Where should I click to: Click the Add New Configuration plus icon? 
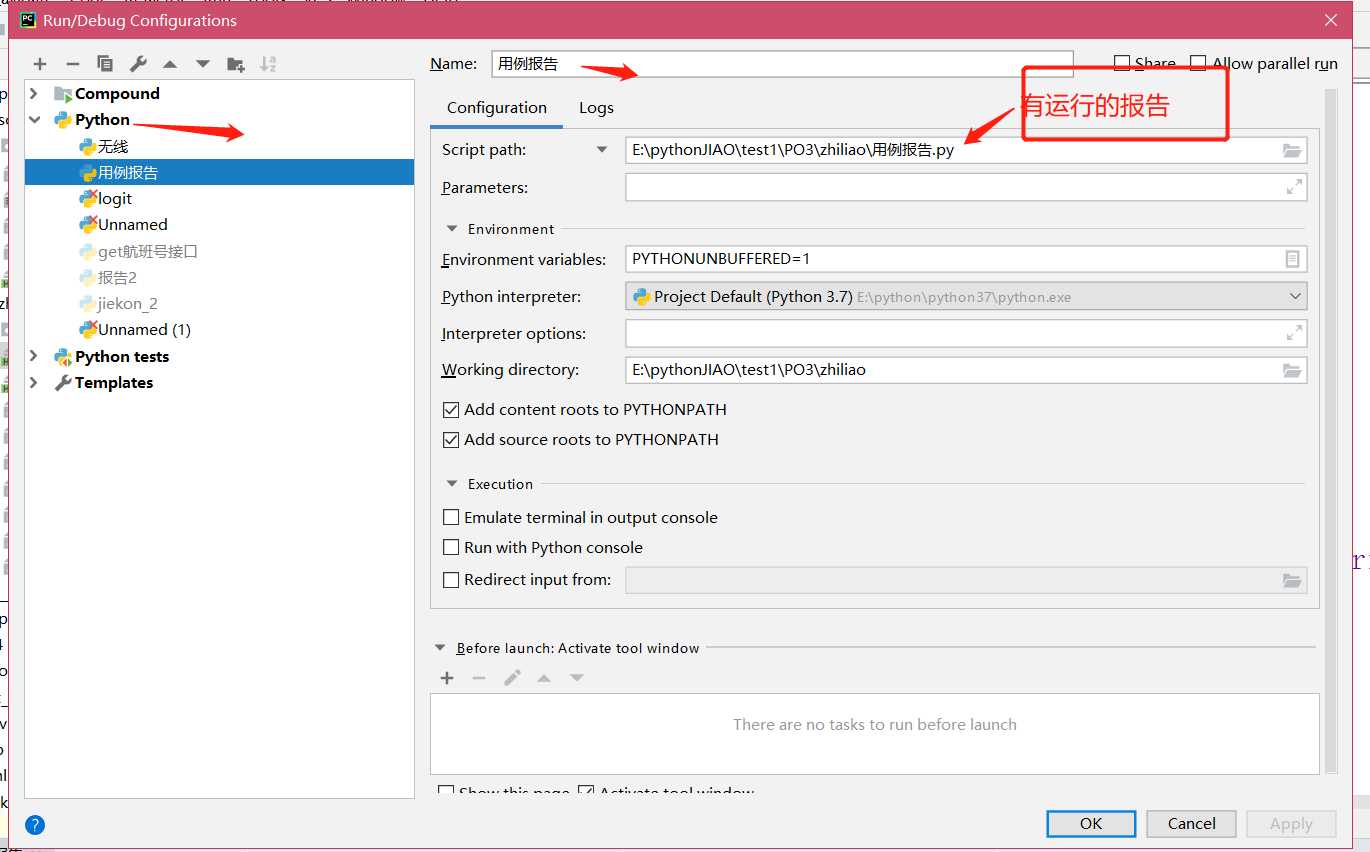pos(40,64)
